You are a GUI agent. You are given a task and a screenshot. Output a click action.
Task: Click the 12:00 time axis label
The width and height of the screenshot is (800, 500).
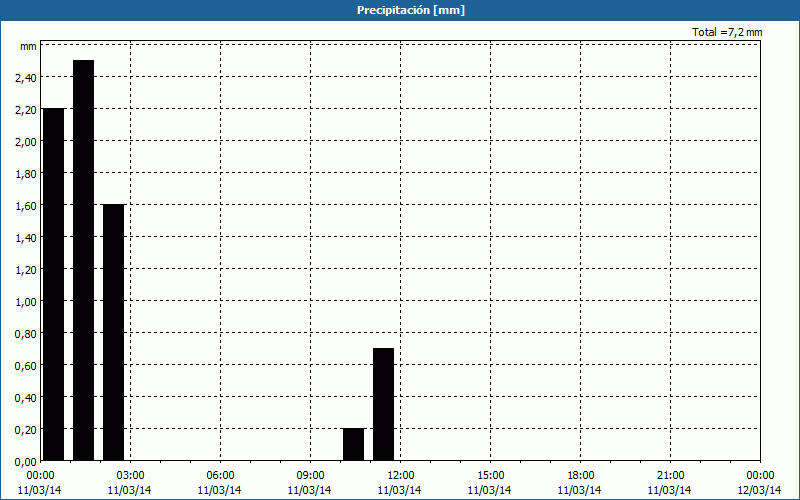pyautogui.click(x=400, y=476)
